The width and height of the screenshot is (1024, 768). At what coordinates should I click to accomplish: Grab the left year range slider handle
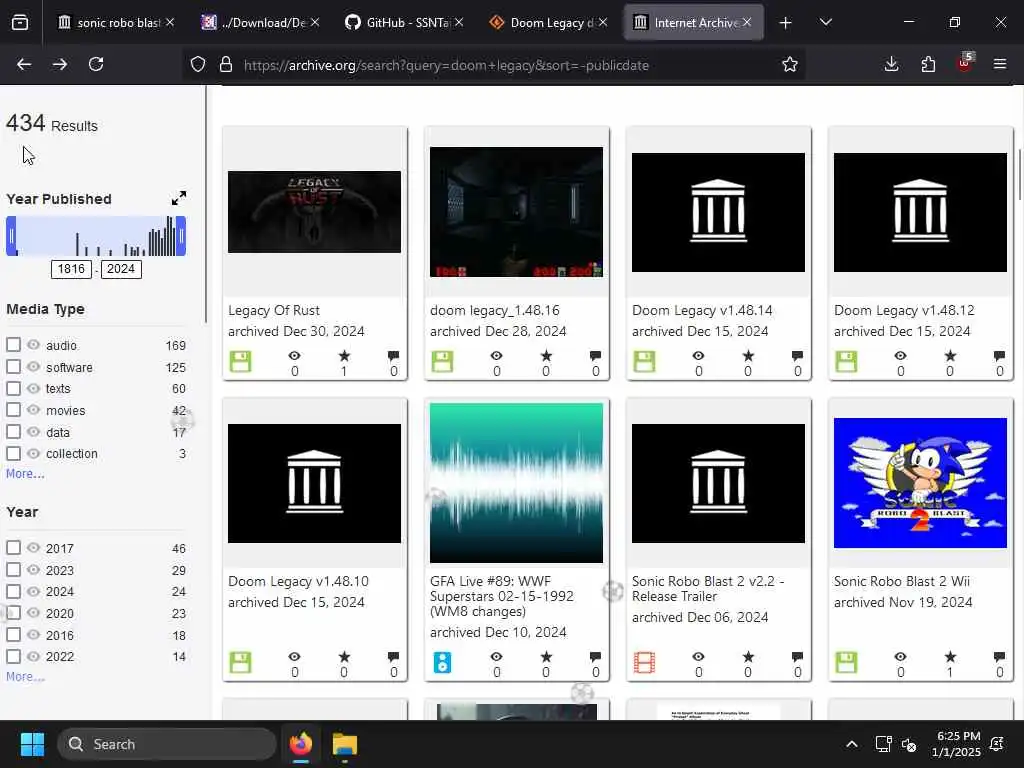(x=11, y=236)
